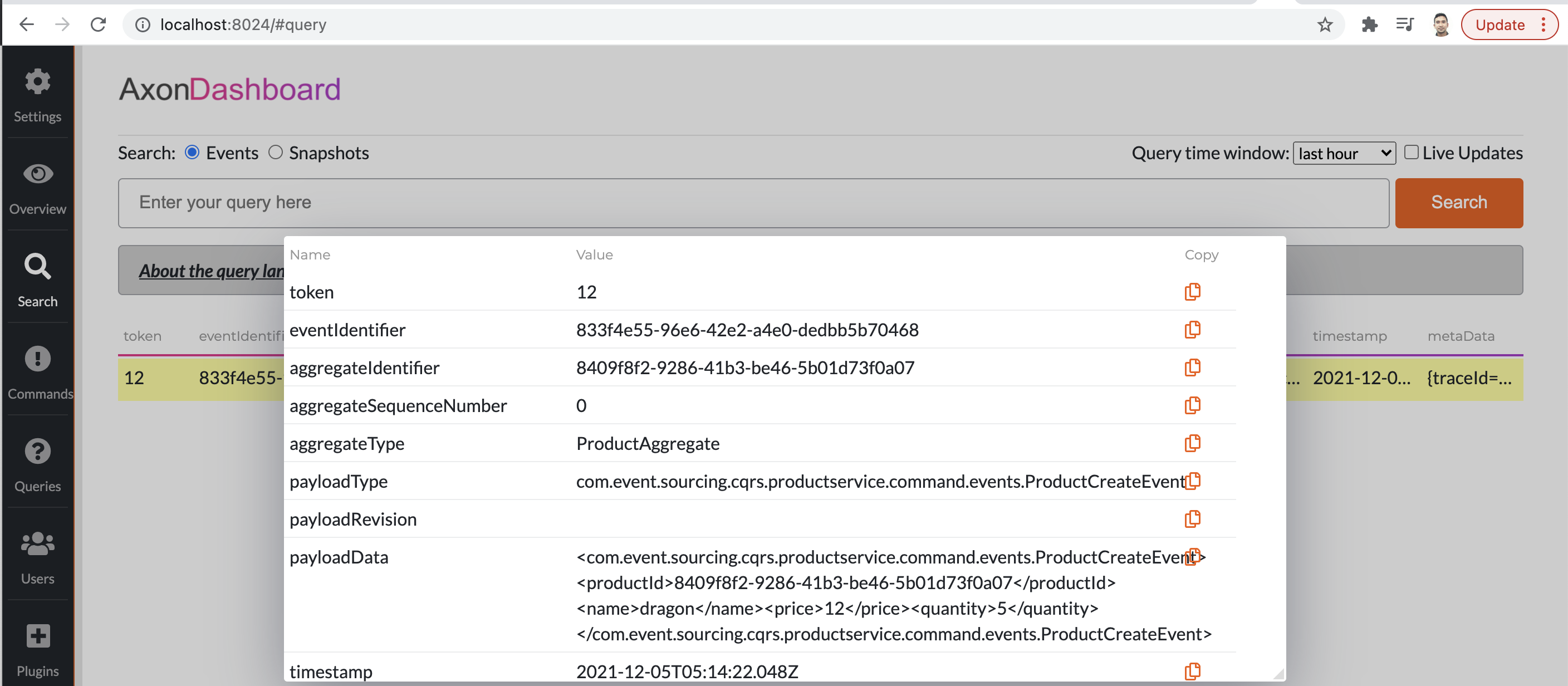Open the Queries panel in the sidebar
Screen dimensions: 1568x686
point(37,463)
